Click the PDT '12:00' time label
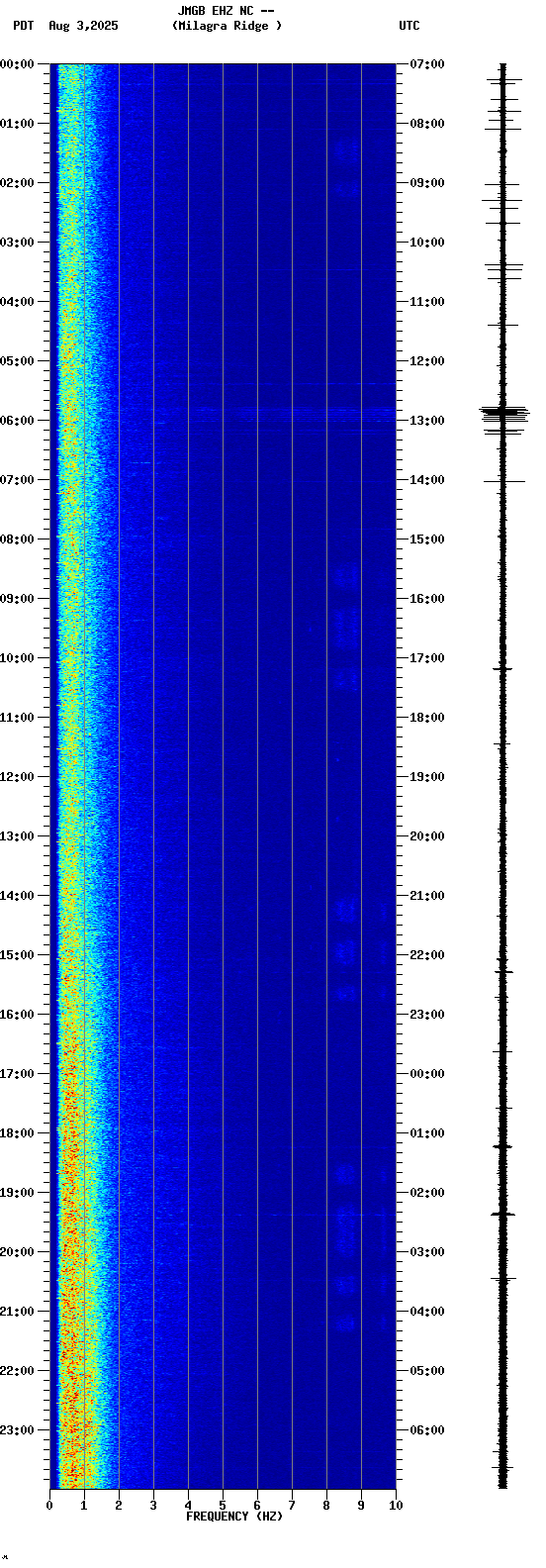This screenshot has height=1568, width=546. pos(17,777)
